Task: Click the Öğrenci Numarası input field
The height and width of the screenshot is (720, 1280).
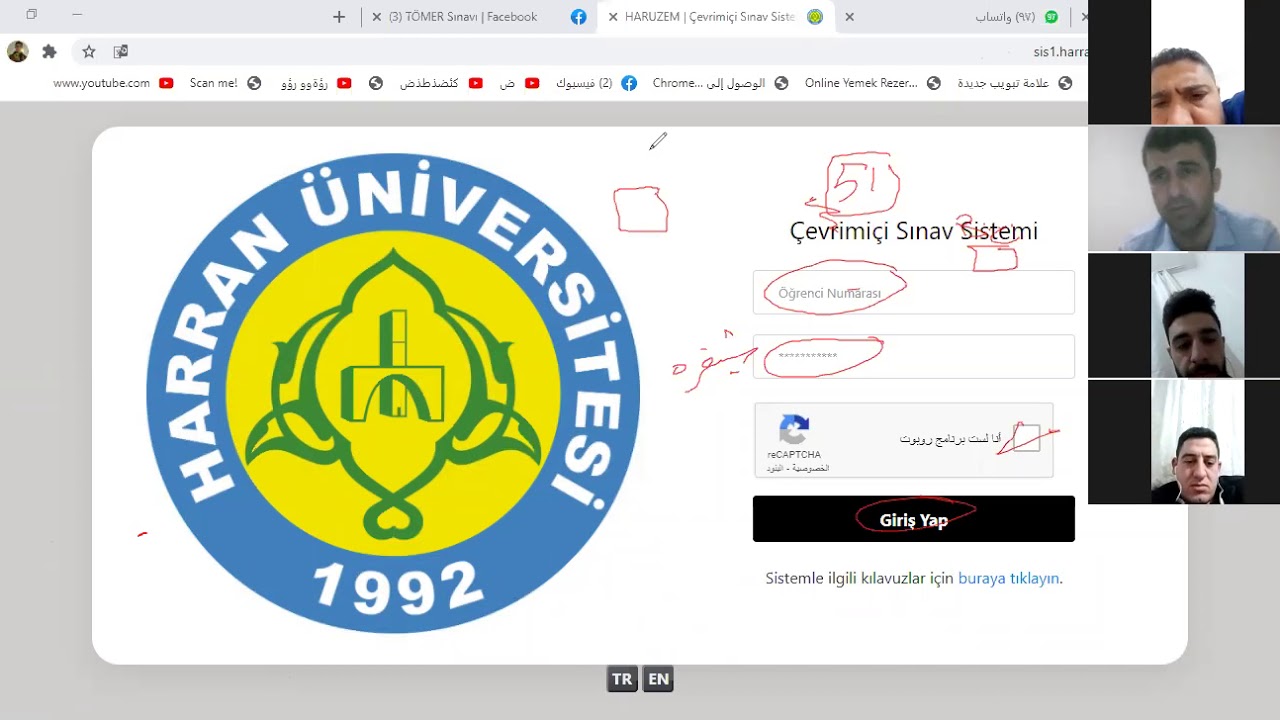Action: tap(913, 293)
